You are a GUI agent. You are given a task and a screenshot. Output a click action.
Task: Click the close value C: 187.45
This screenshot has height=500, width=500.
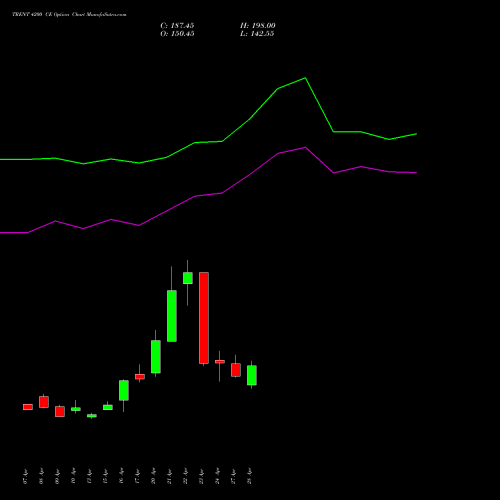177,26
